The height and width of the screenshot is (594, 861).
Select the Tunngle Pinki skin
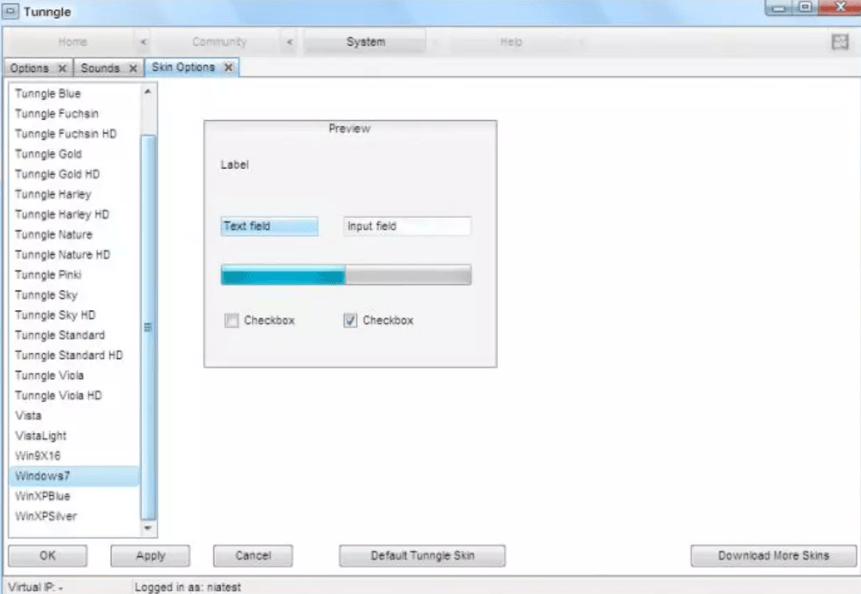point(75,274)
